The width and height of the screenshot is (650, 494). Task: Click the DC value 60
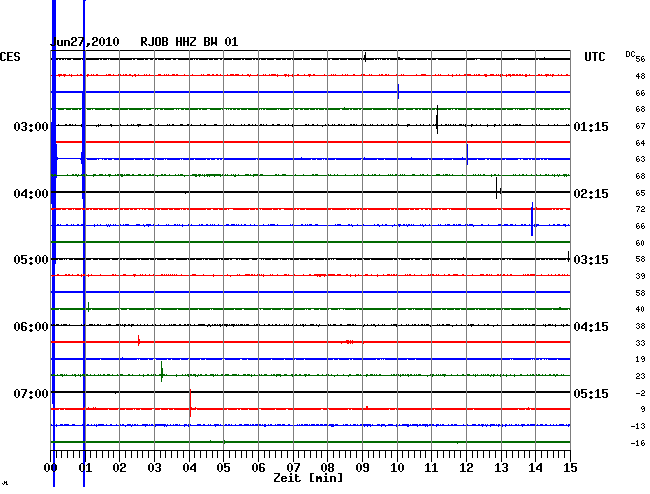[x=640, y=243]
